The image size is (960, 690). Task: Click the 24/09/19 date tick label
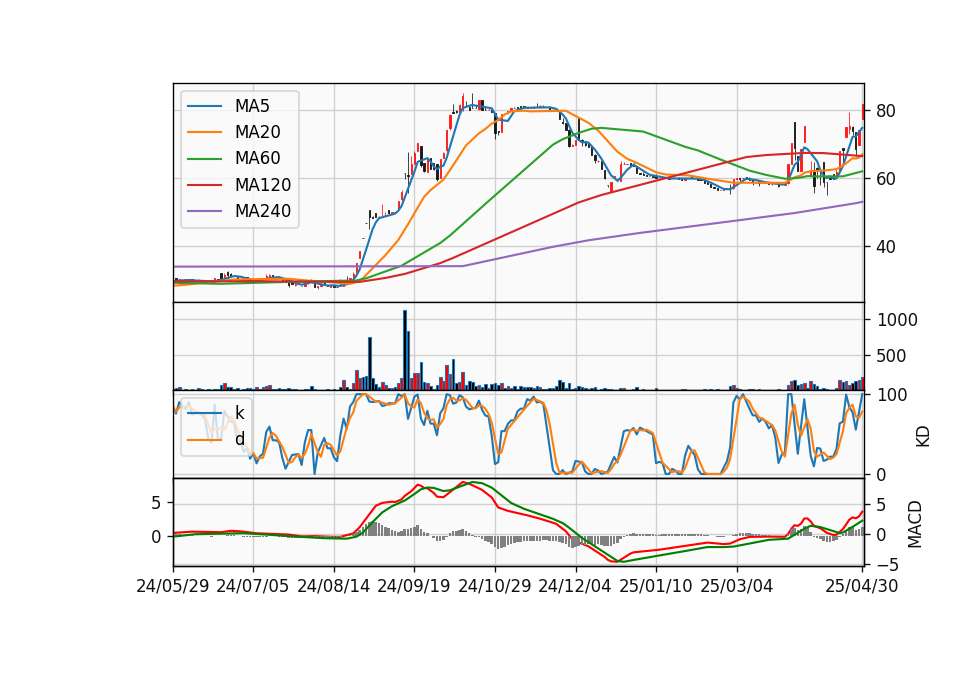pos(413,586)
